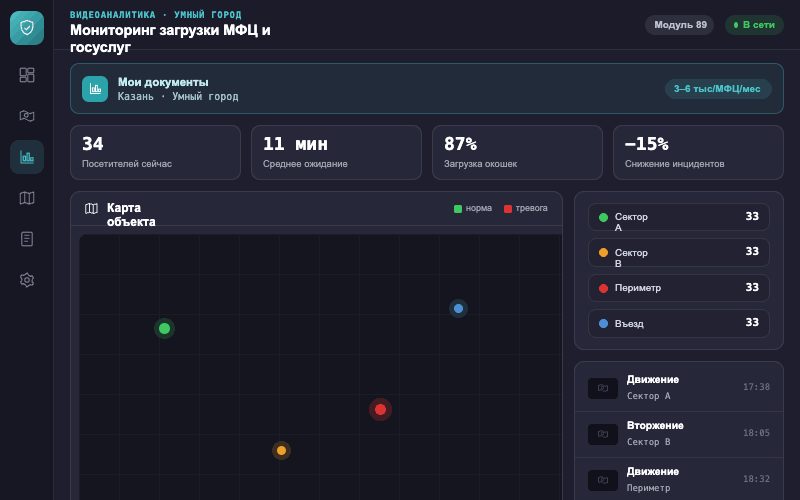The width and height of the screenshot is (800, 500).
Task: Open the 87% Загрузка окошек card
Action: pyautogui.click(x=517, y=153)
